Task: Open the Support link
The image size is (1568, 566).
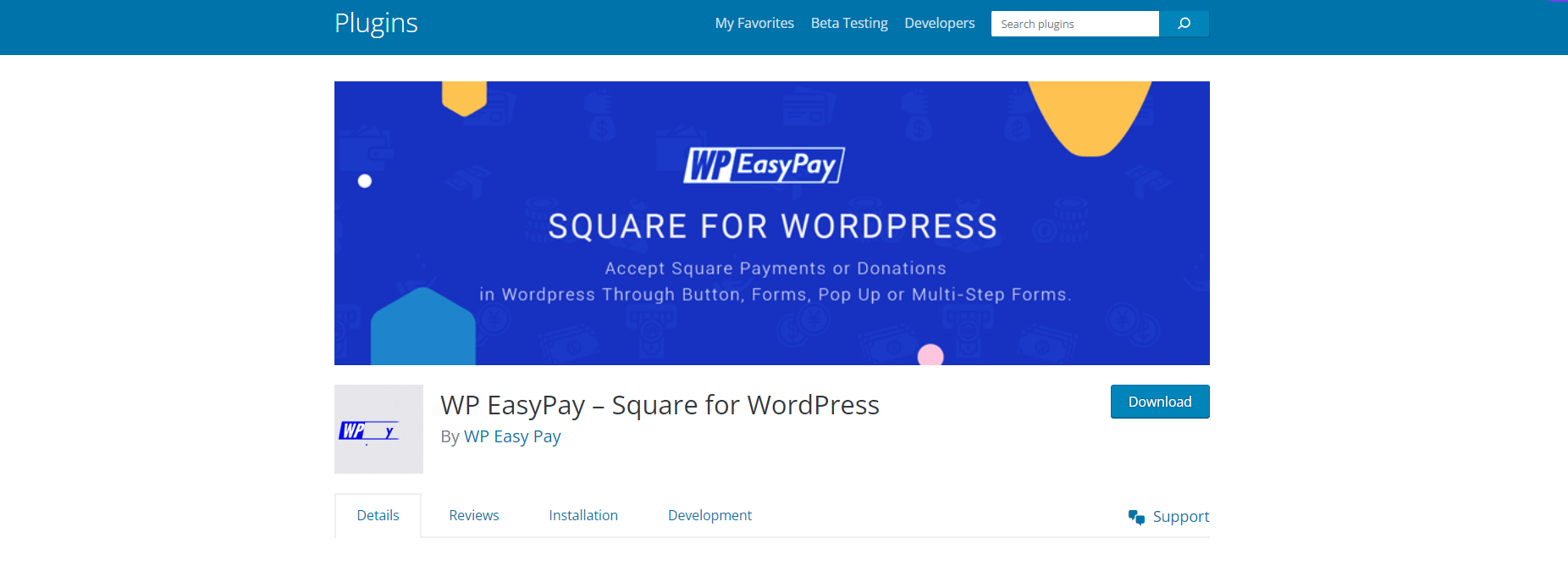Action: [1181, 517]
